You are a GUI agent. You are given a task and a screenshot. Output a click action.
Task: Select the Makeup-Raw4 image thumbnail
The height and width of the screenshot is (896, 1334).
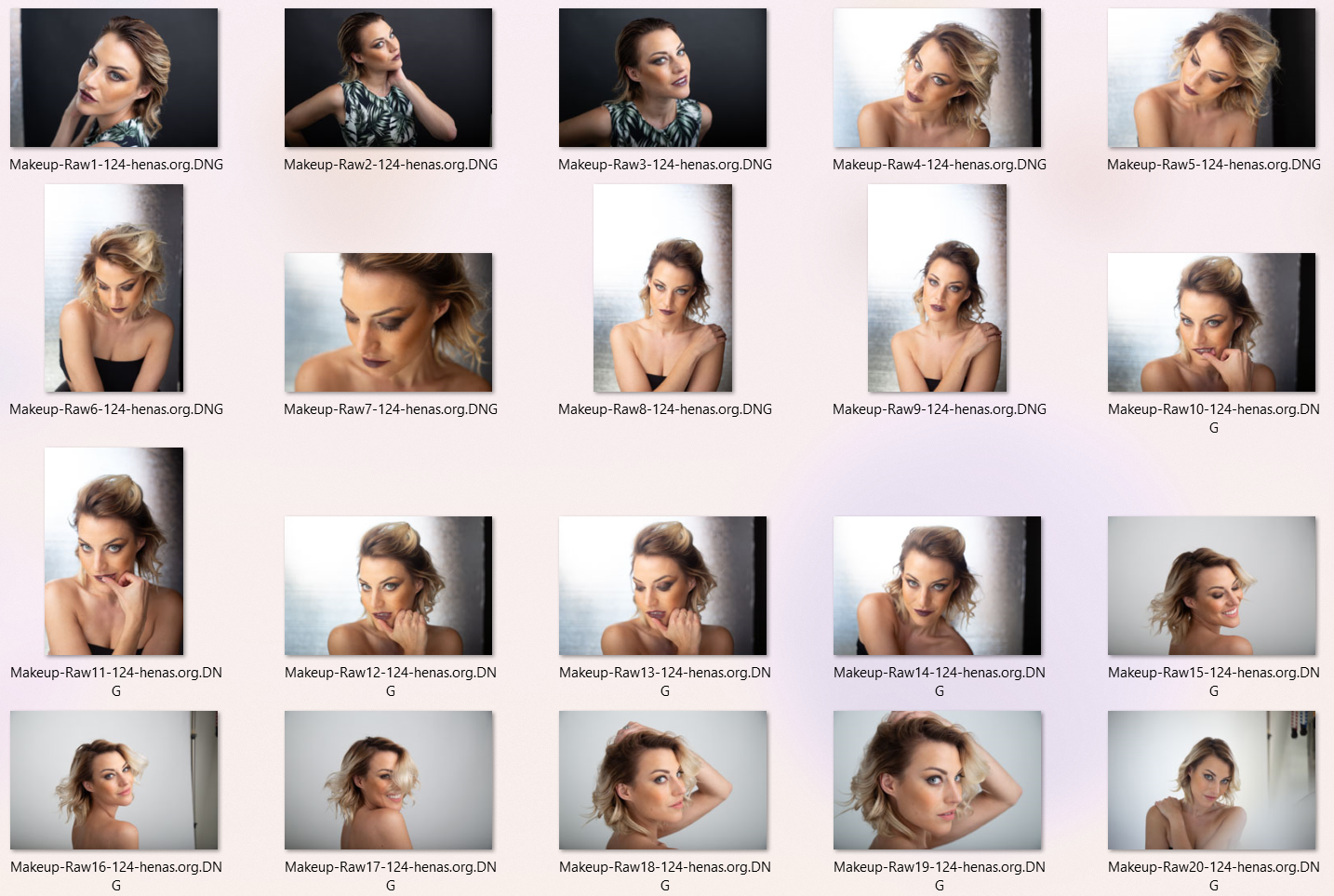[x=937, y=77]
